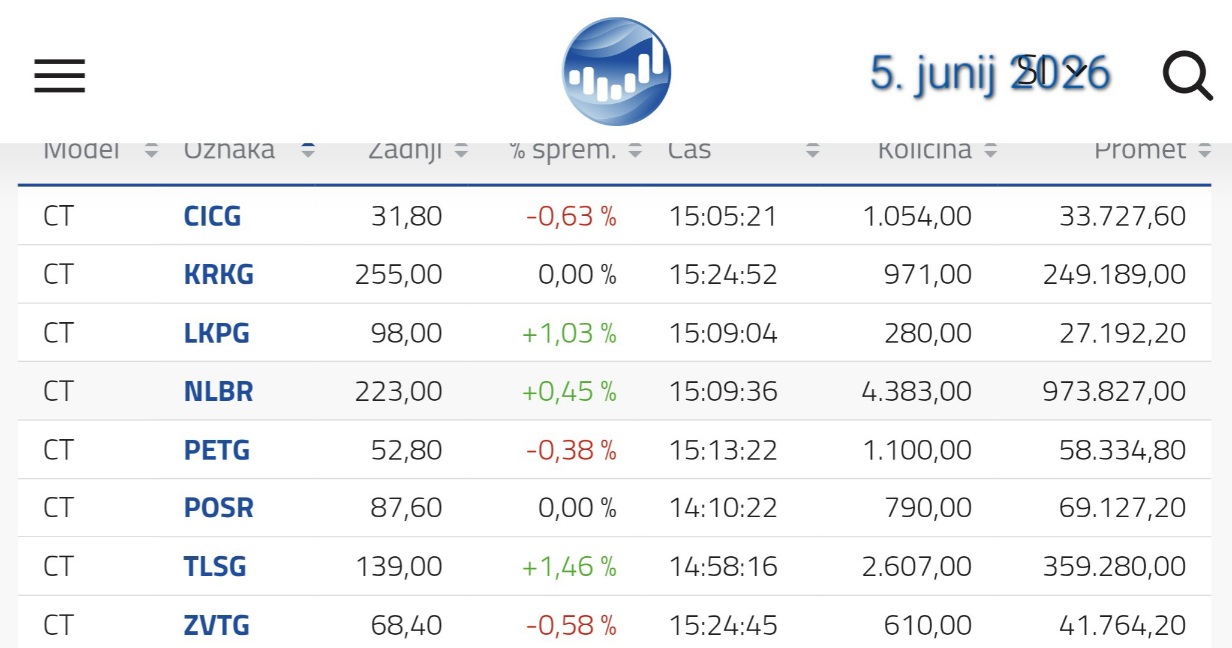The height and width of the screenshot is (648, 1232).
Task: Open the CICG stock link
Action: 212,216
